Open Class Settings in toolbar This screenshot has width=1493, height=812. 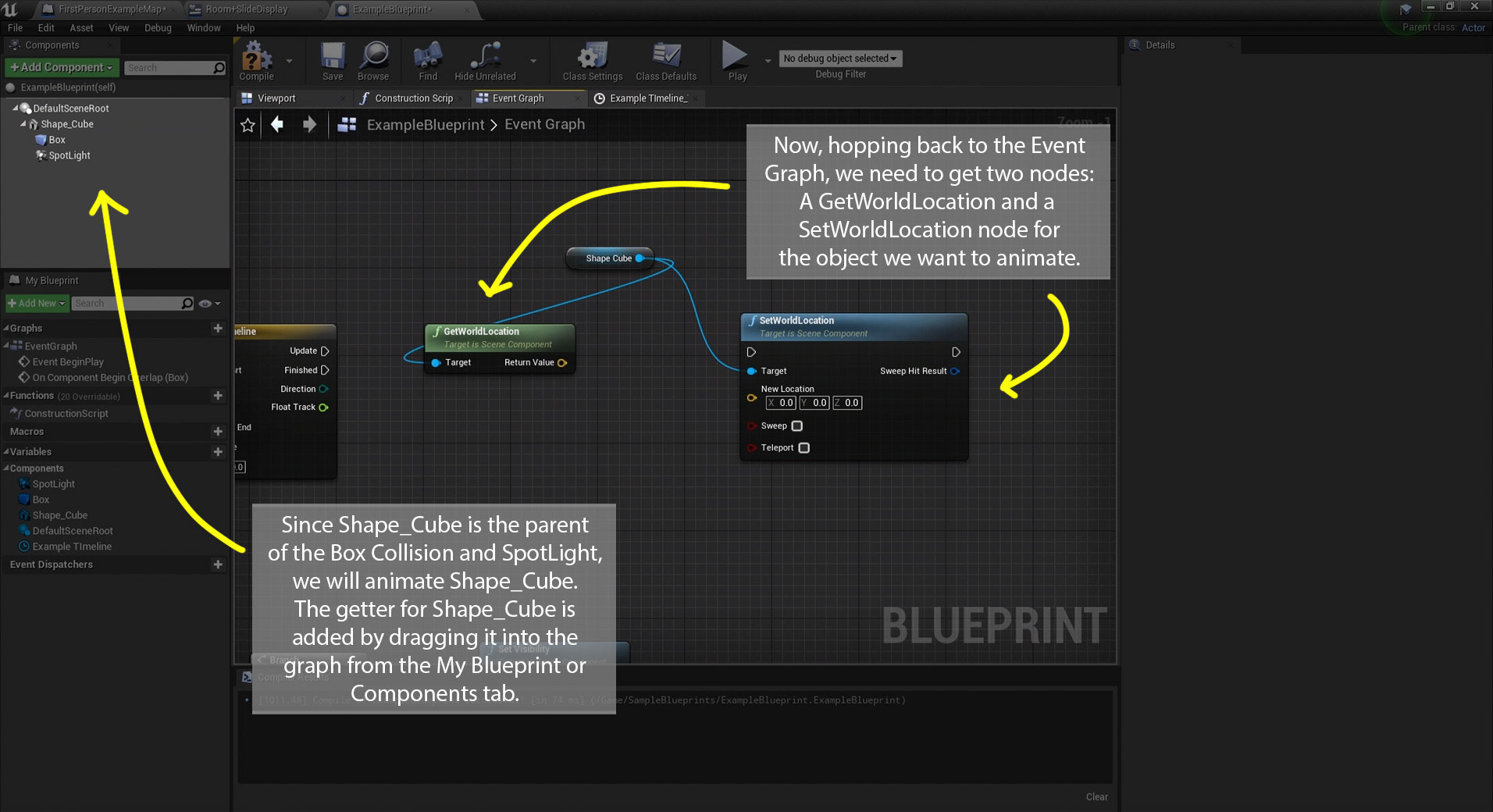click(x=593, y=61)
